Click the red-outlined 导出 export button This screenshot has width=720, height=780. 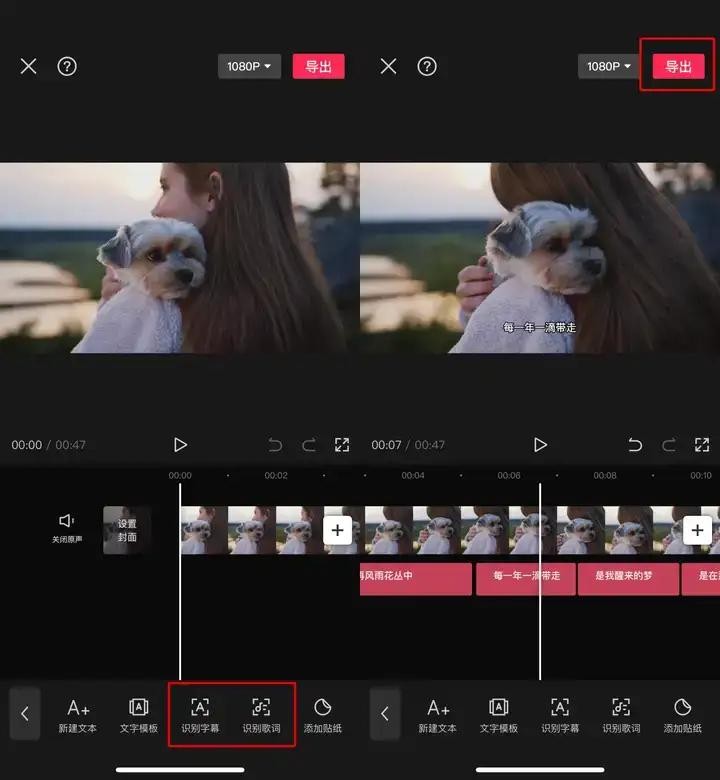coord(678,67)
